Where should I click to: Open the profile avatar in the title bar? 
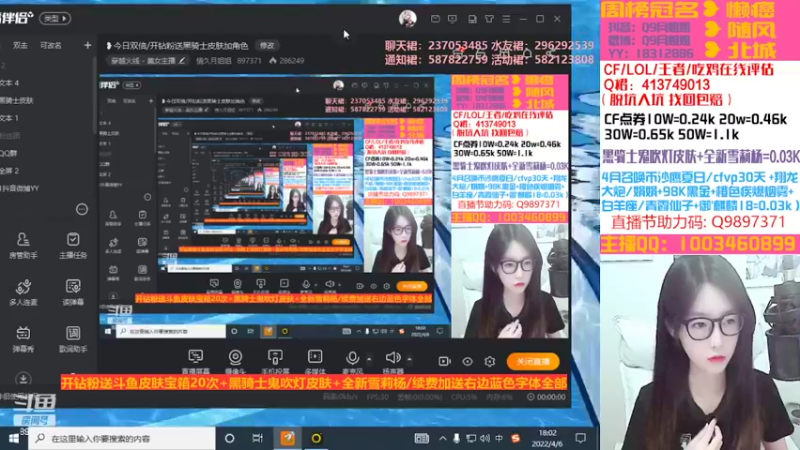(x=408, y=18)
